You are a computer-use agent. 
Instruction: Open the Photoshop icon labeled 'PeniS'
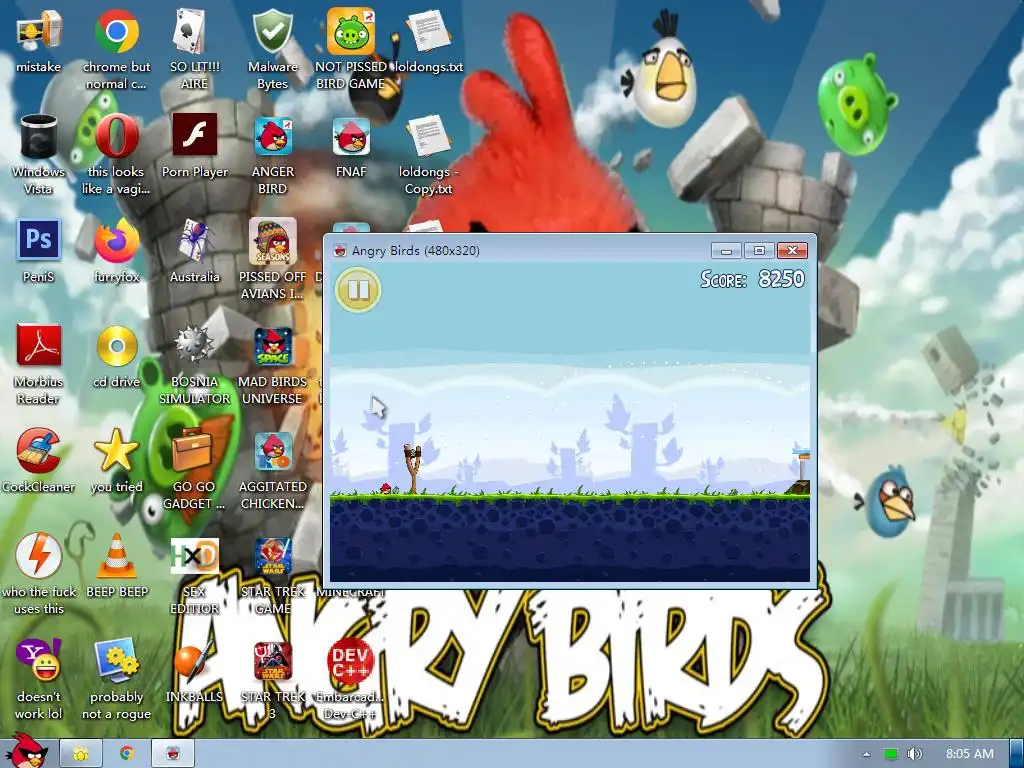coord(39,240)
